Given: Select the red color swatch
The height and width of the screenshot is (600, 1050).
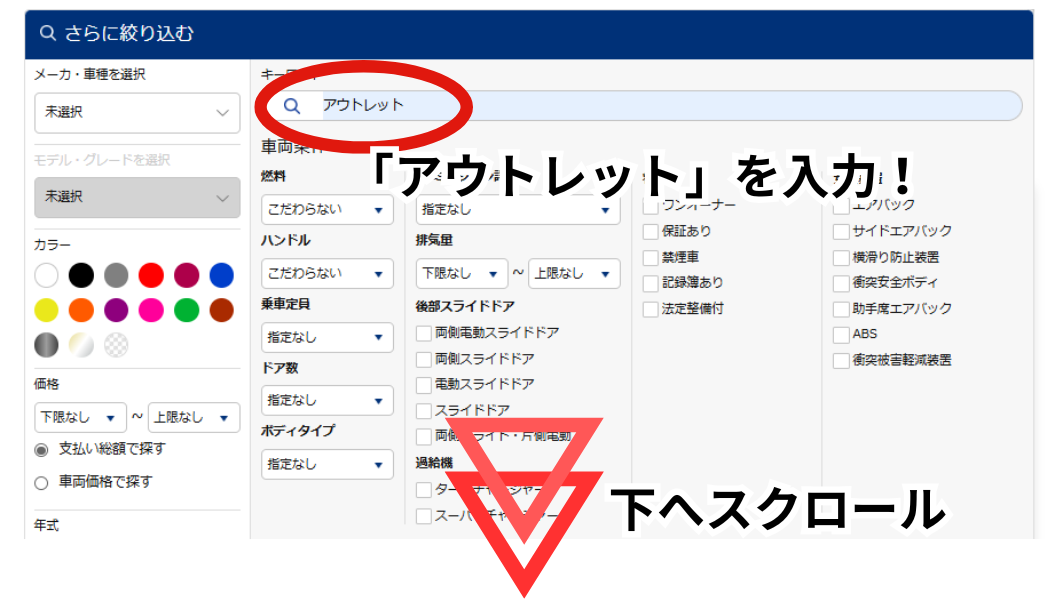Looking at the screenshot, I should (x=151, y=275).
